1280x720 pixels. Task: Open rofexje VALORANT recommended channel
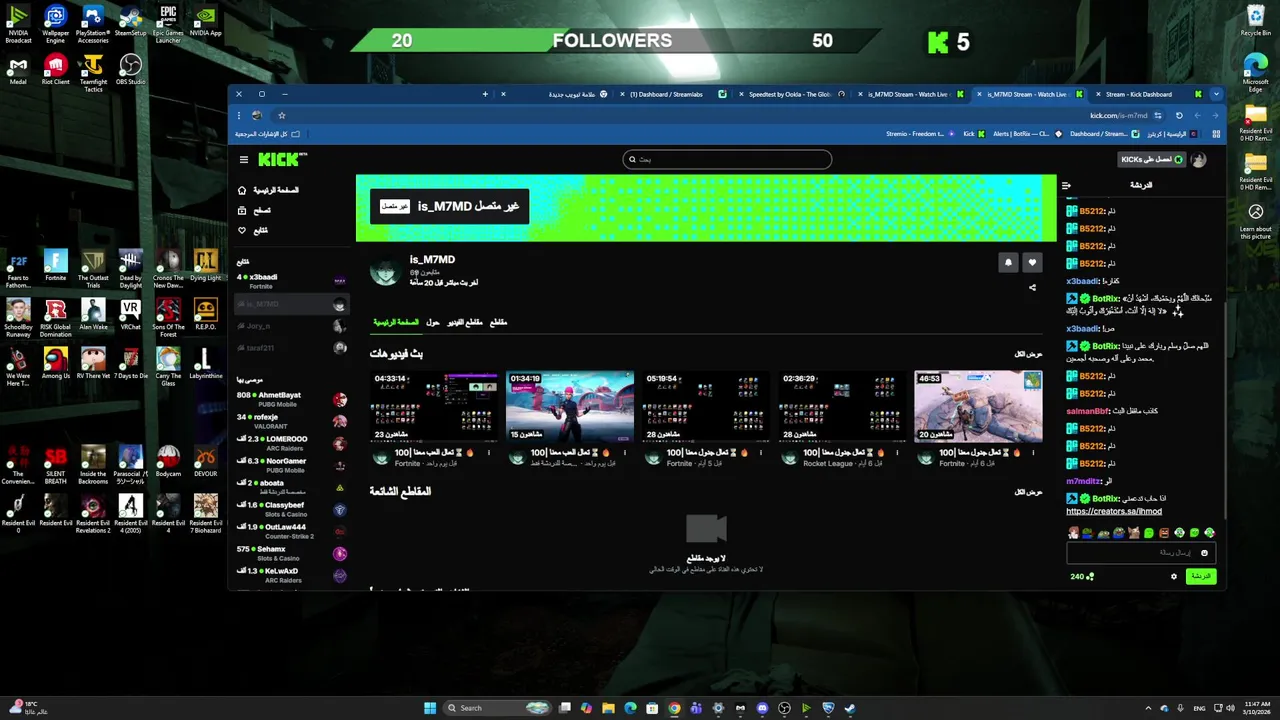click(x=290, y=421)
